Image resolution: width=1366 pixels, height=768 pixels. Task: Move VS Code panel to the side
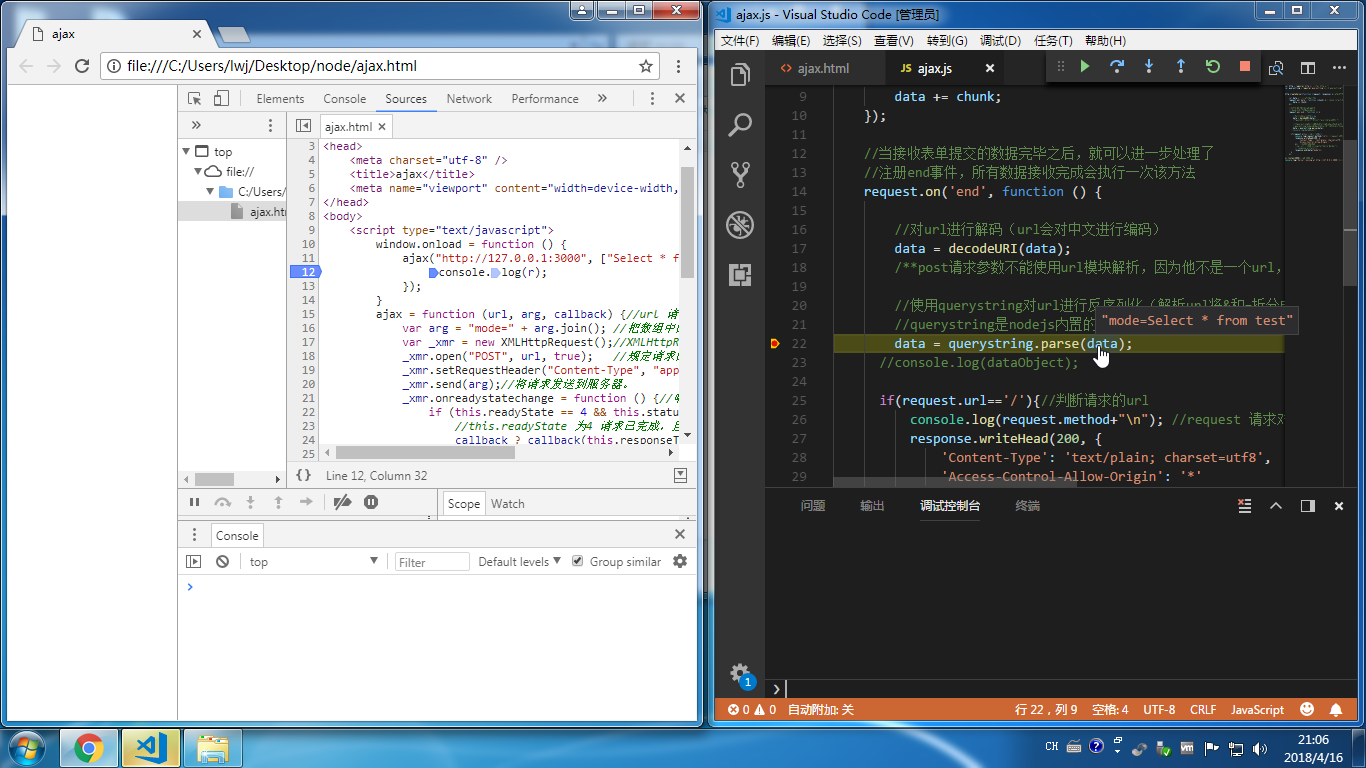click(x=1307, y=506)
